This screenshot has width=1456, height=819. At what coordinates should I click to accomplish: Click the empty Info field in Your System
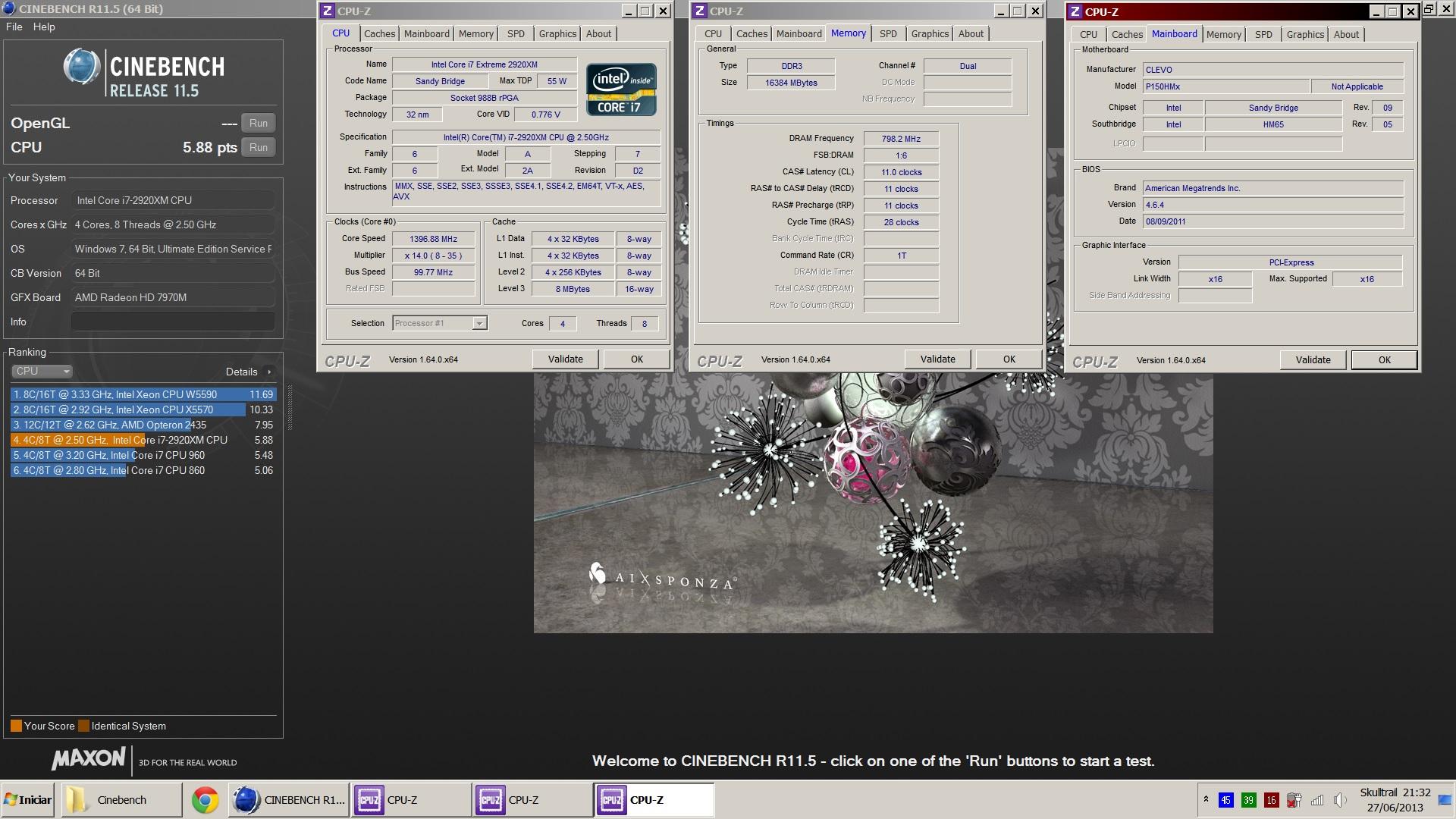(173, 322)
